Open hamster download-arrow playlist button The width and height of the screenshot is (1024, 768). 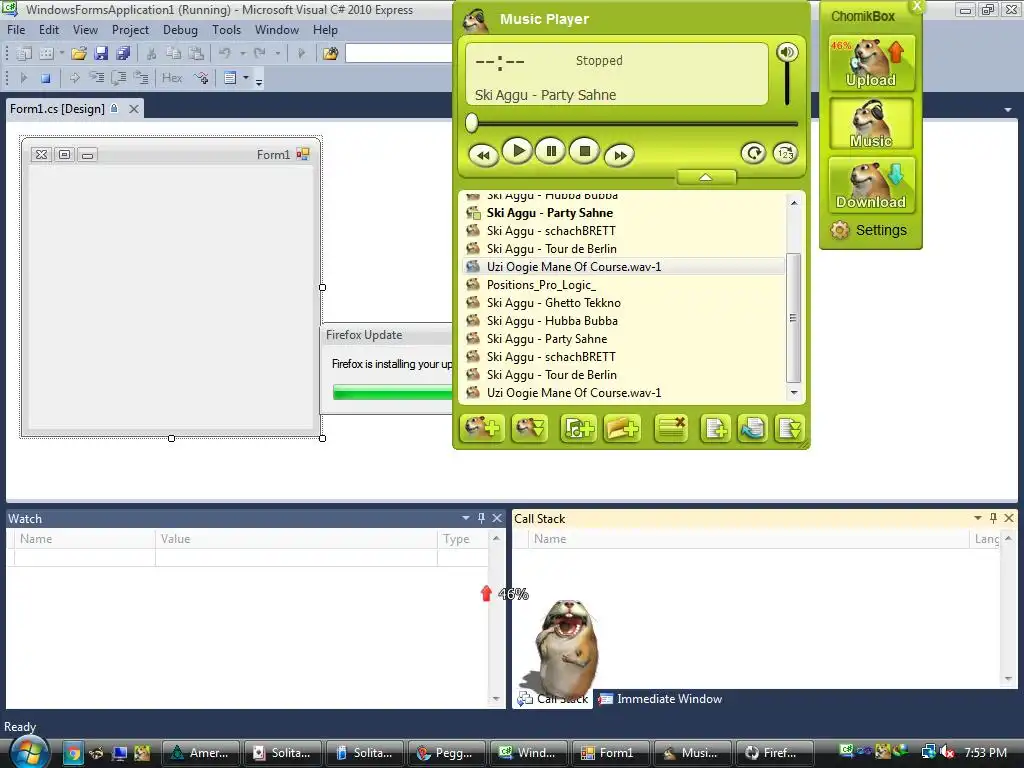click(530, 428)
